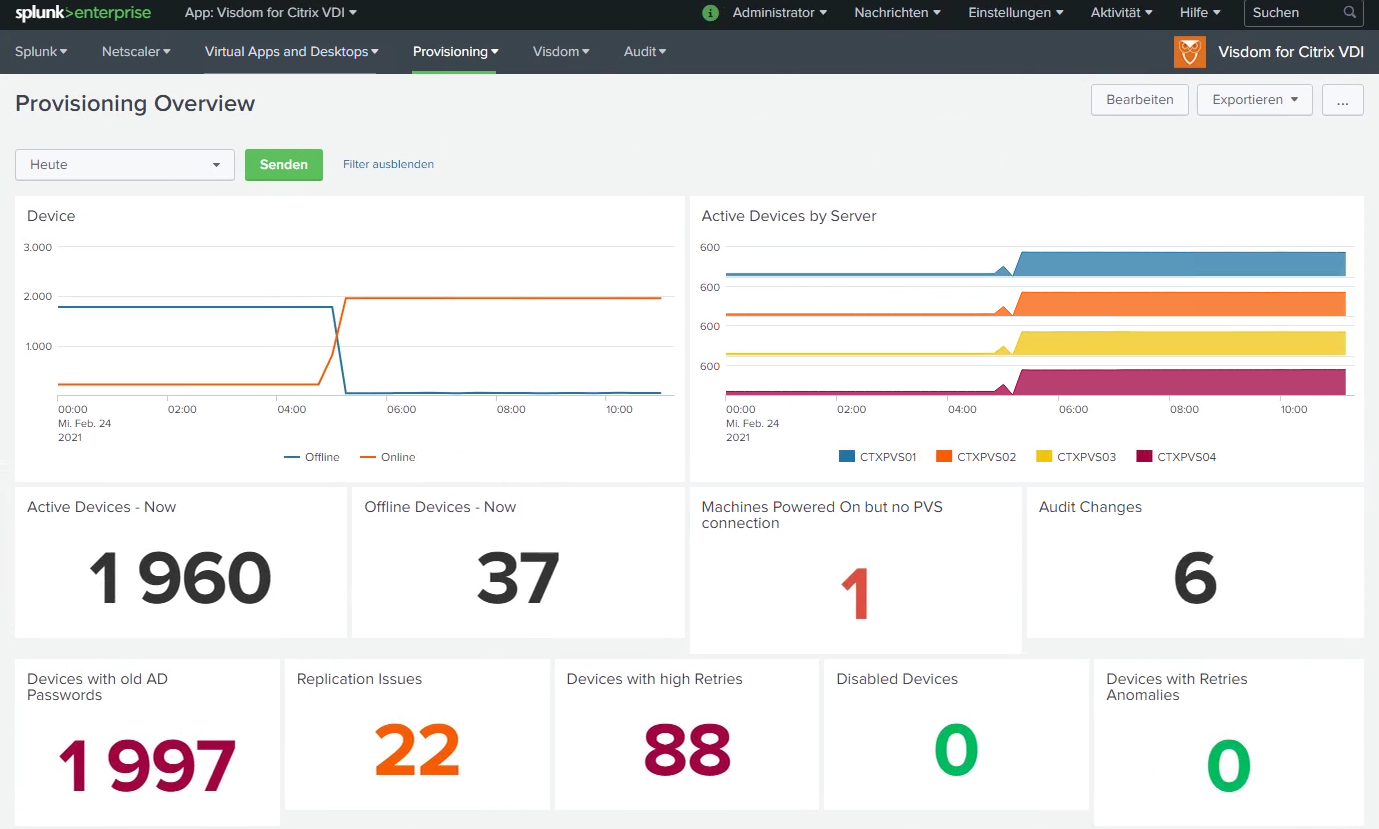Open the Splunk navigation menu
The width and height of the screenshot is (1379, 829).
[x=41, y=51]
